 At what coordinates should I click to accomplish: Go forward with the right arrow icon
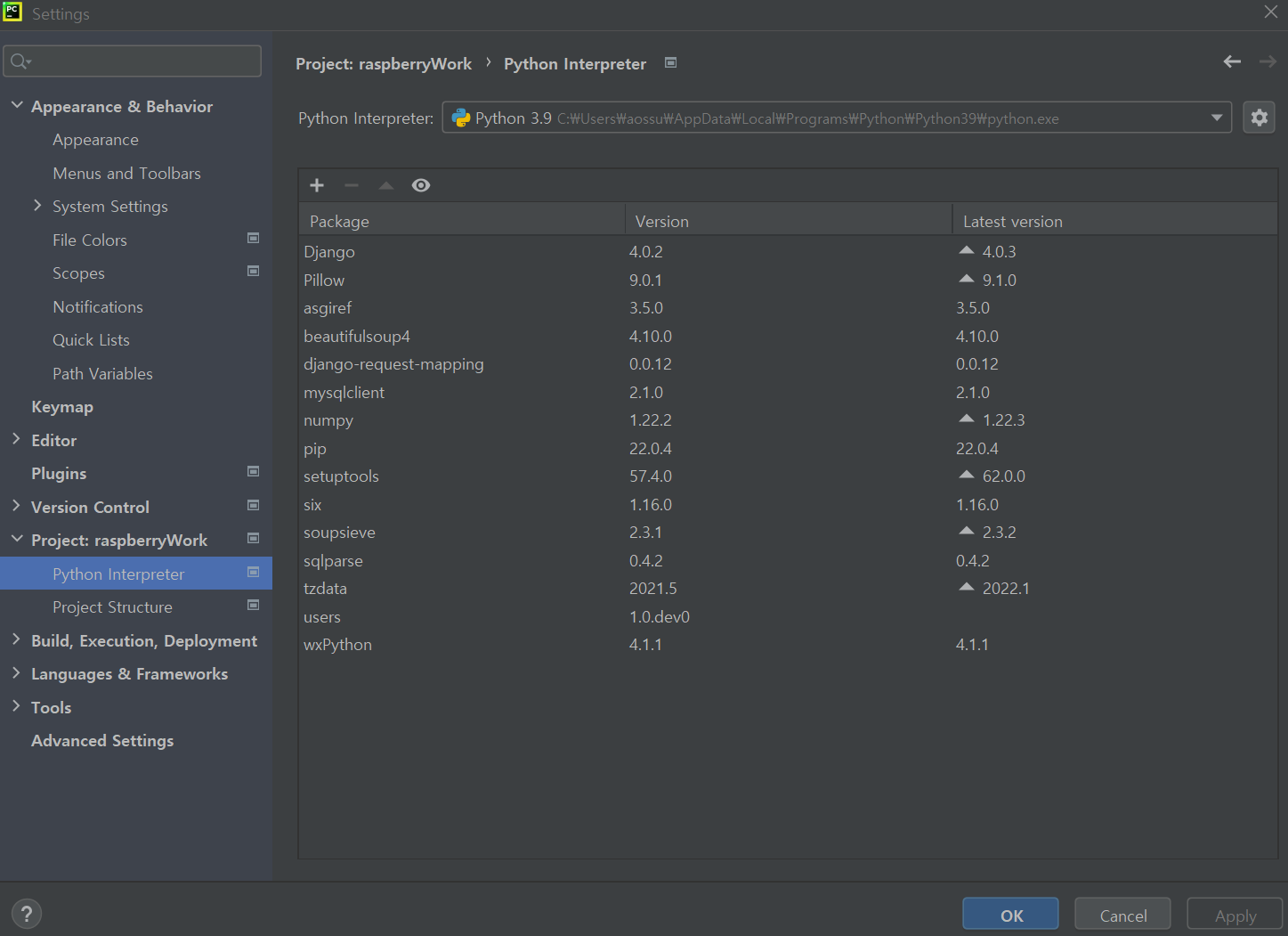1268,61
